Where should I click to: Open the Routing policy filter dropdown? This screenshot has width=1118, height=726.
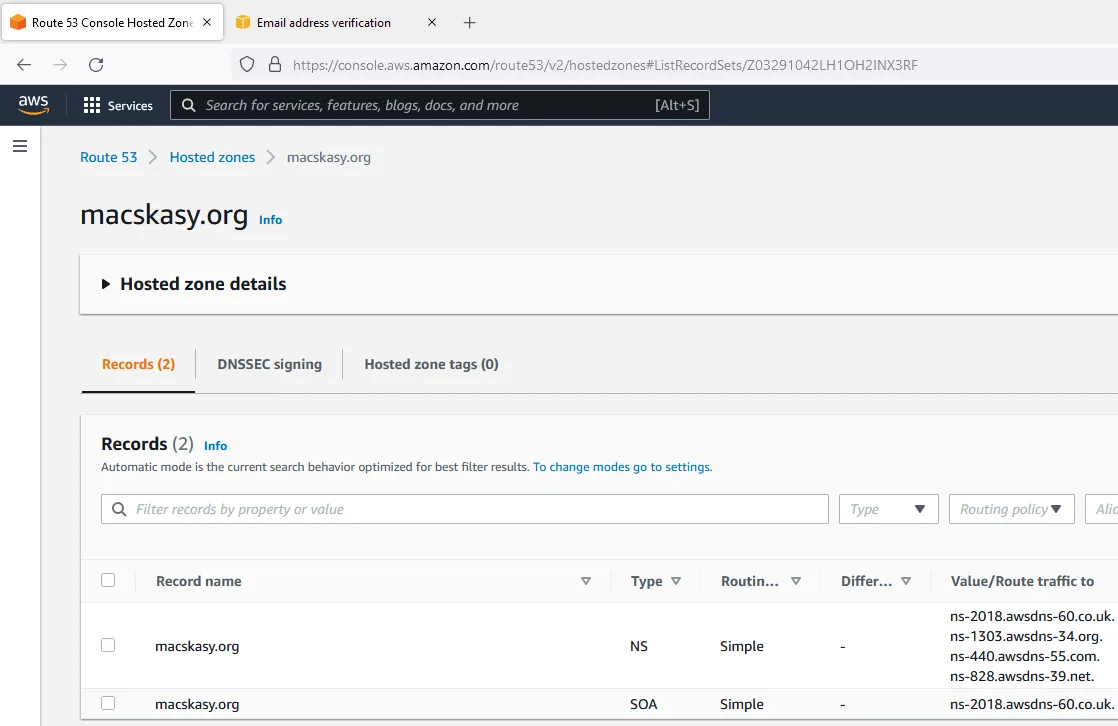[1011, 509]
